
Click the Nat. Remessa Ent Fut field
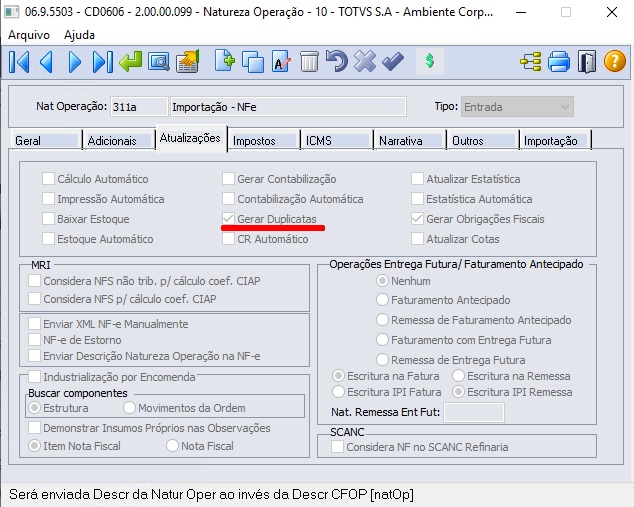473,412
